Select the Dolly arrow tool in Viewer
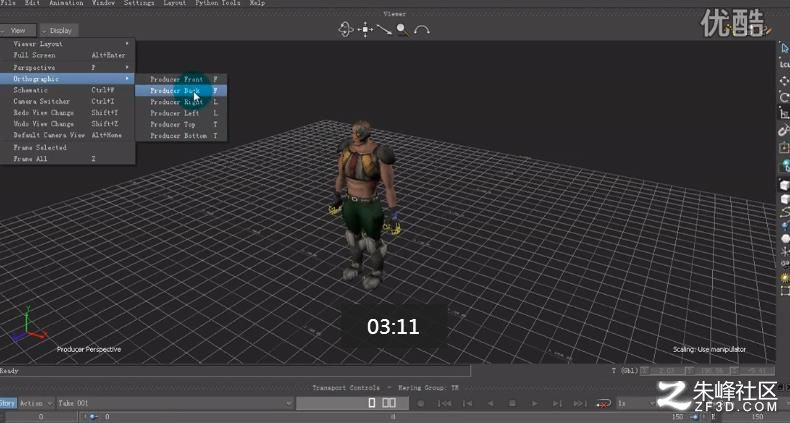790x423 pixels. [384, 30]
